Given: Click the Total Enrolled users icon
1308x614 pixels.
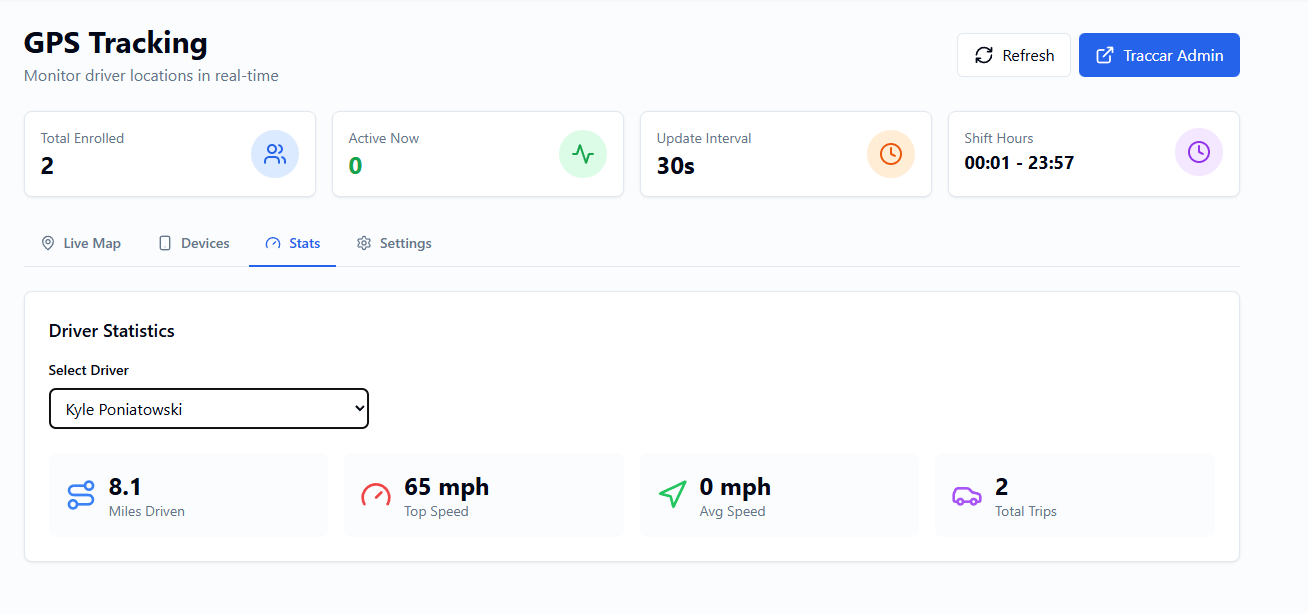Looking at the screenshot, I should 275,154.
